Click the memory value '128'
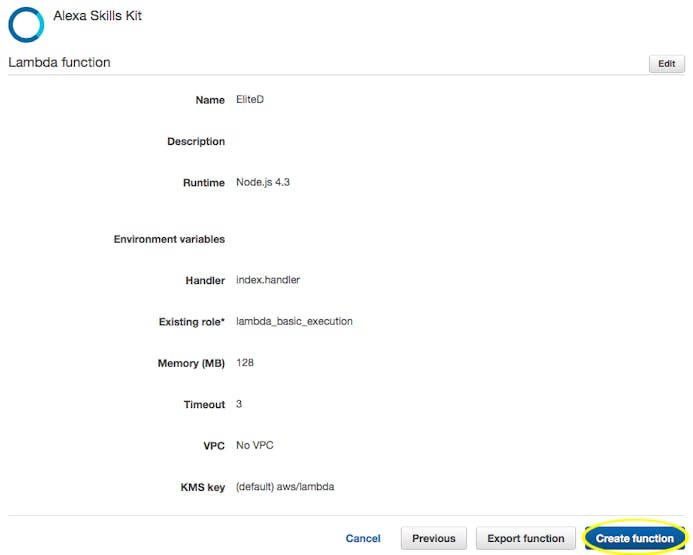The width and height of the screenshot is (693, 555). click(x=245, y=363)
